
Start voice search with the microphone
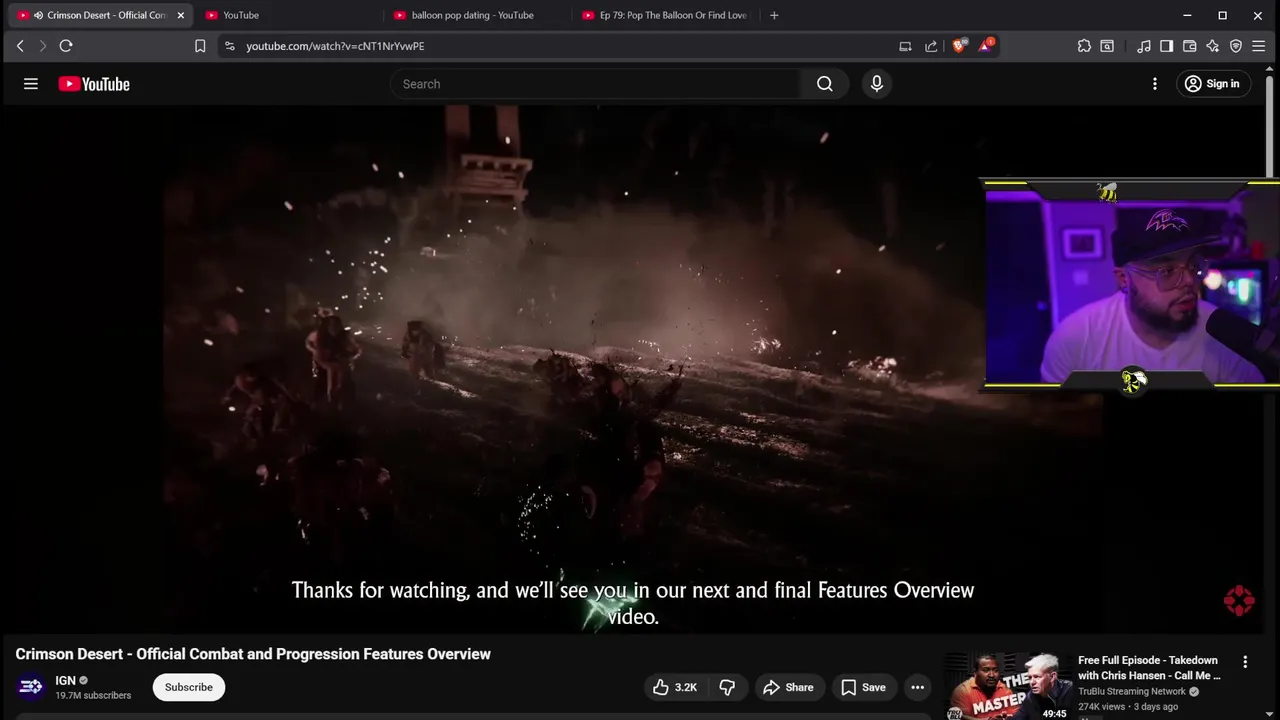point(877,84)
